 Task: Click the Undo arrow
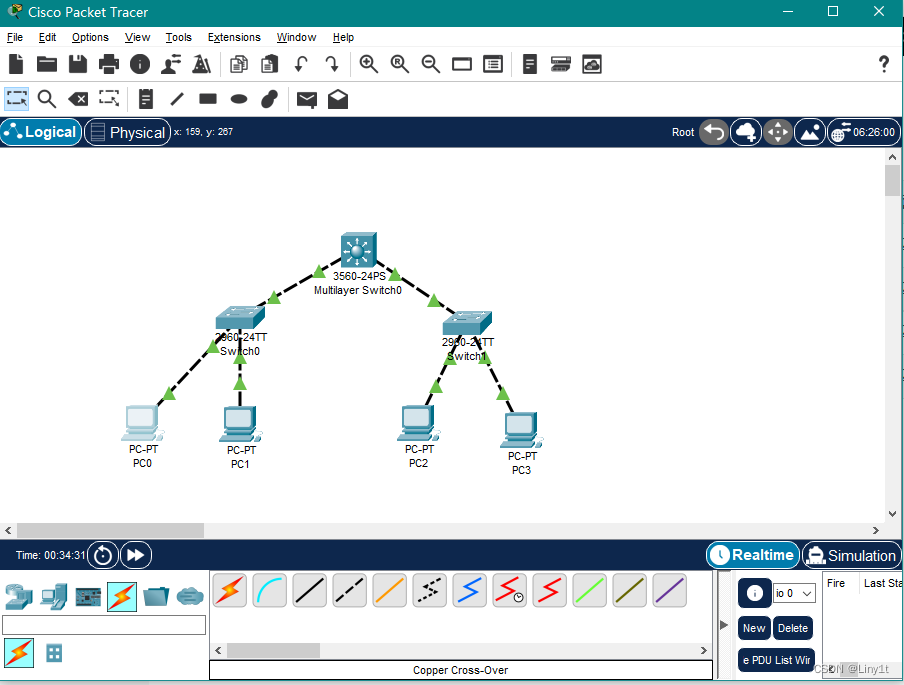300,64
